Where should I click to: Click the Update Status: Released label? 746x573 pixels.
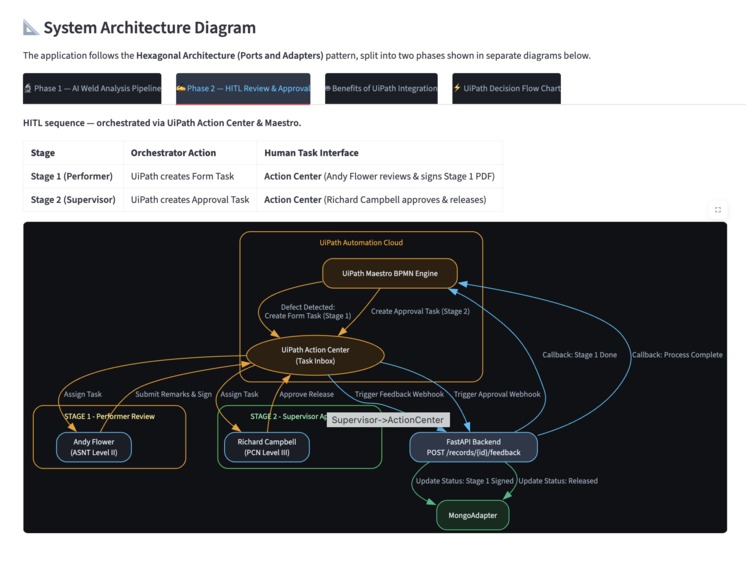[x=558, y=481]
